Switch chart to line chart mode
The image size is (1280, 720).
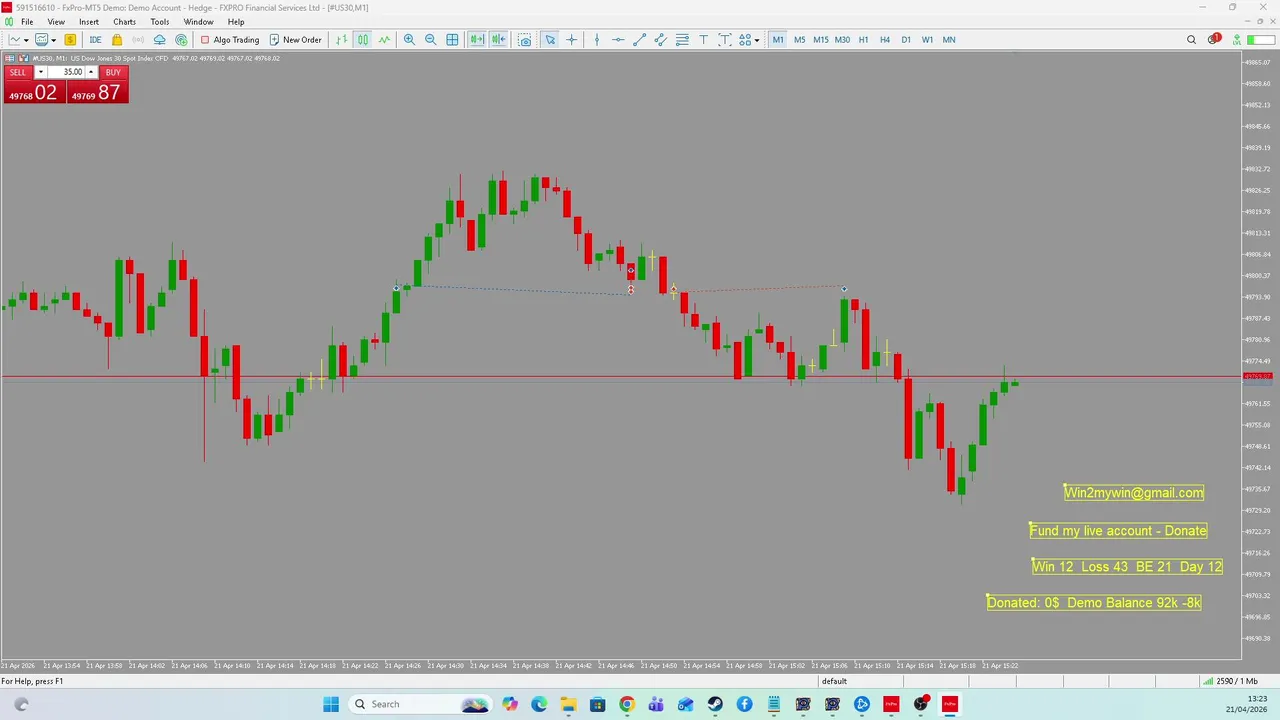click(x=384, y=40)
